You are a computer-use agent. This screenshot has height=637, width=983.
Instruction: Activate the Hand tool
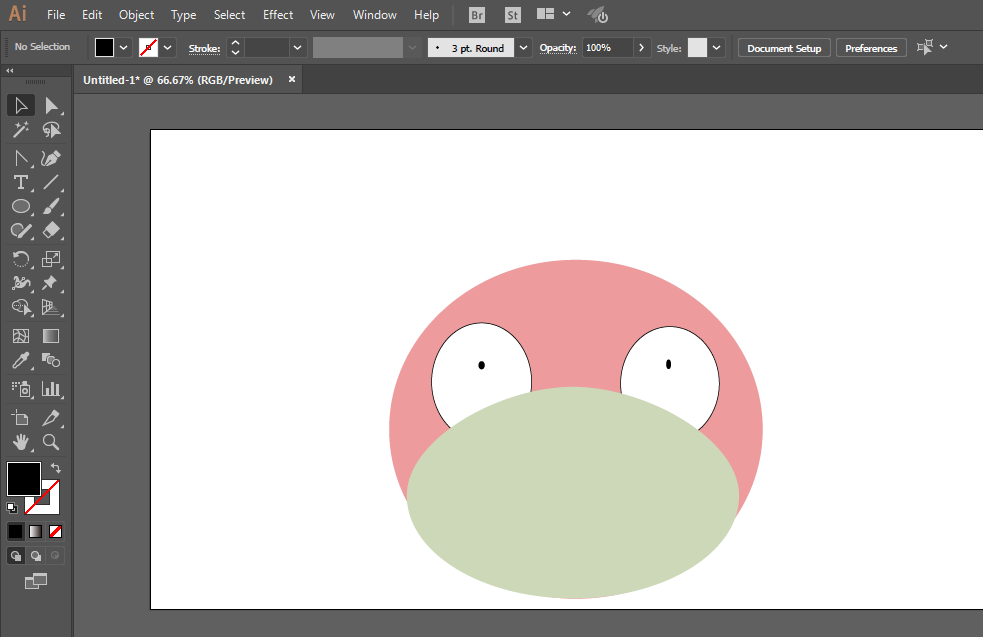coord(20,441)
